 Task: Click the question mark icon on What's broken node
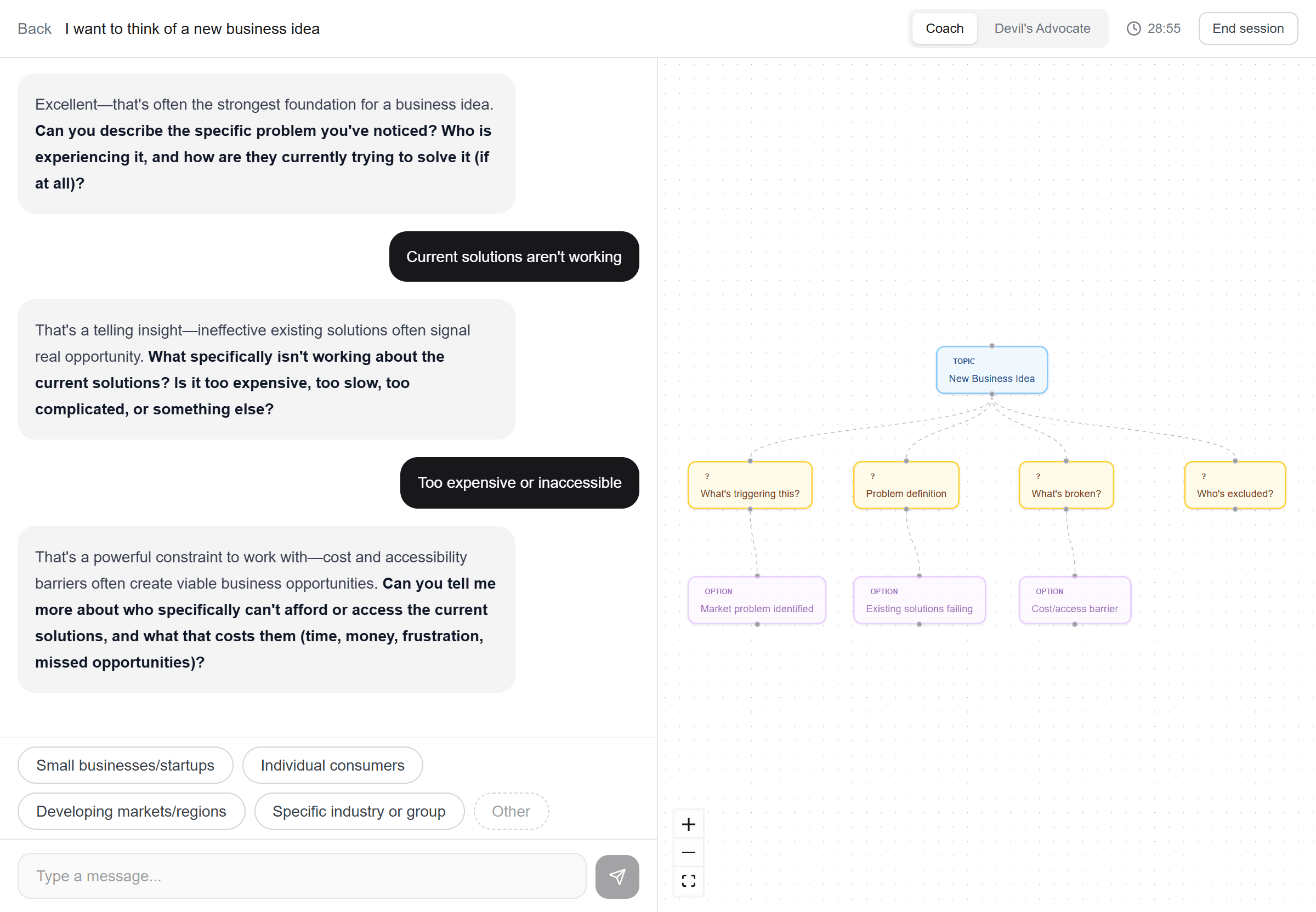tap(1037, 476)
